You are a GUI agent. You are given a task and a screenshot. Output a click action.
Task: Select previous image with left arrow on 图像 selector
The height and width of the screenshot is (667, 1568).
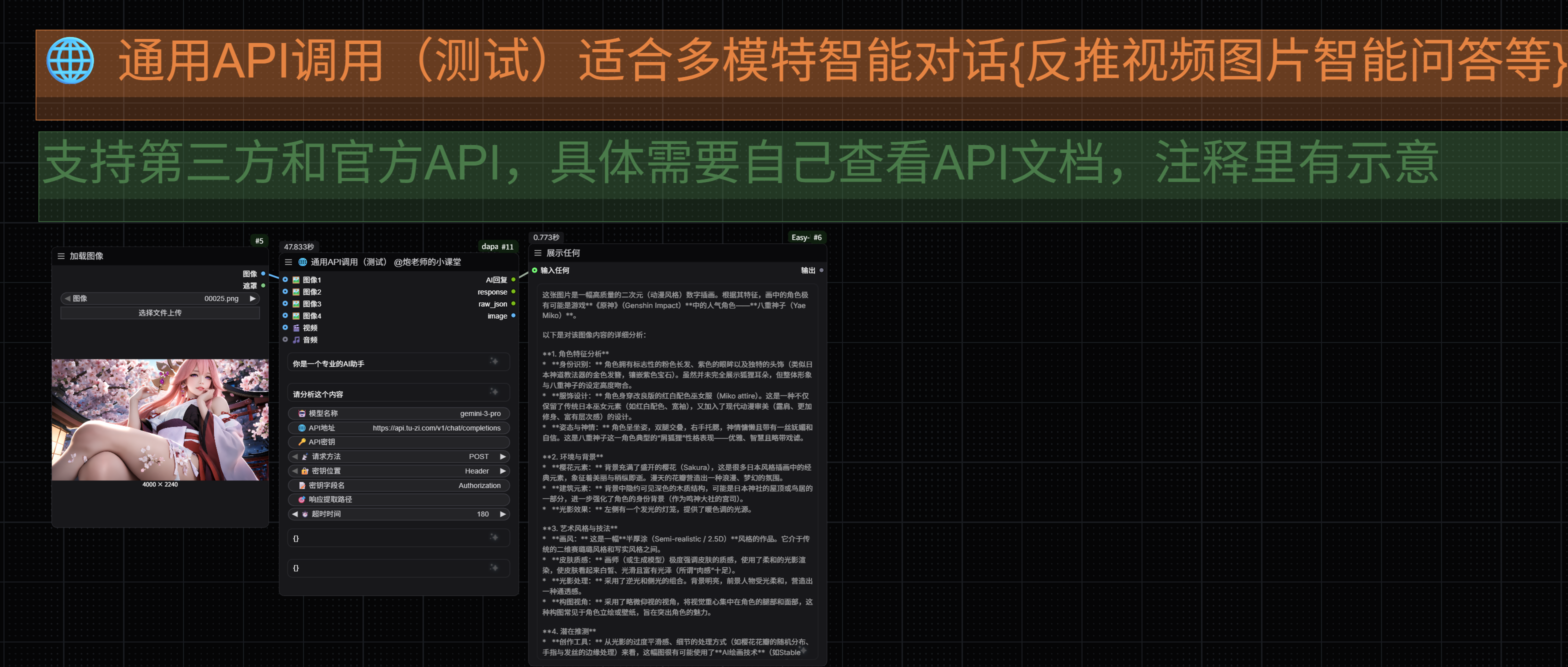point(67,299)
